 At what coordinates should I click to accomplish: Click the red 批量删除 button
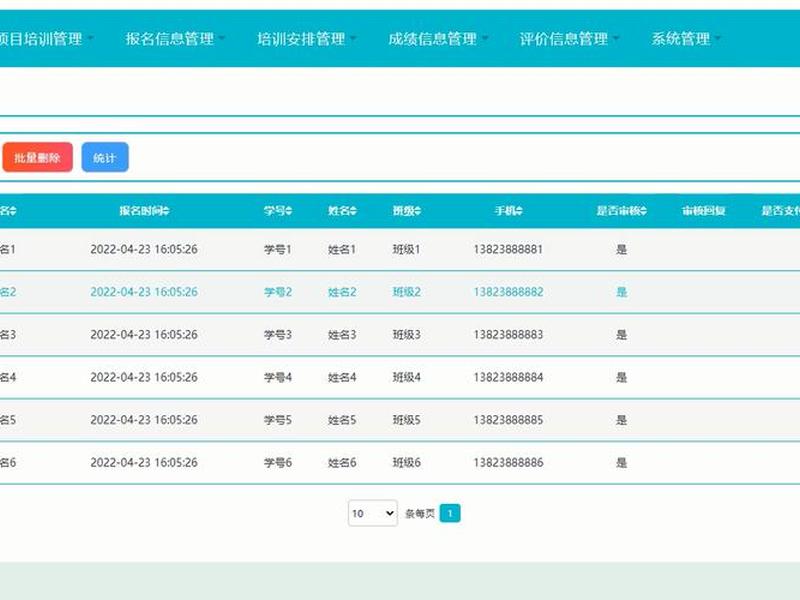point(37,157)
